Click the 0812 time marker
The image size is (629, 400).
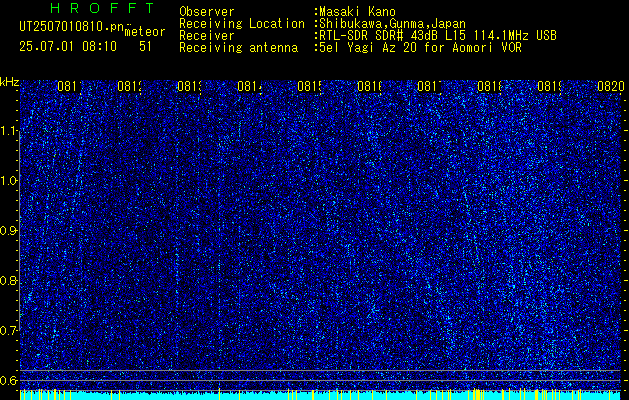point(130,87)
